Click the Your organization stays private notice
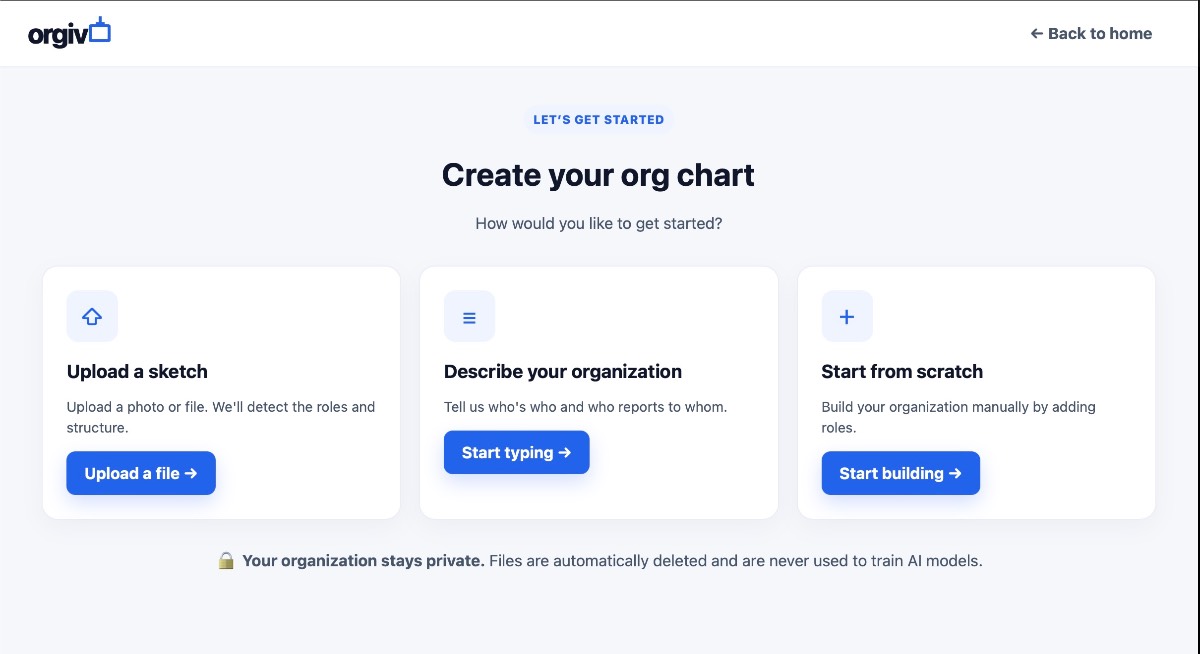Screen dimensions: 1200x654 pyautogui.click(x=363, y=561)
